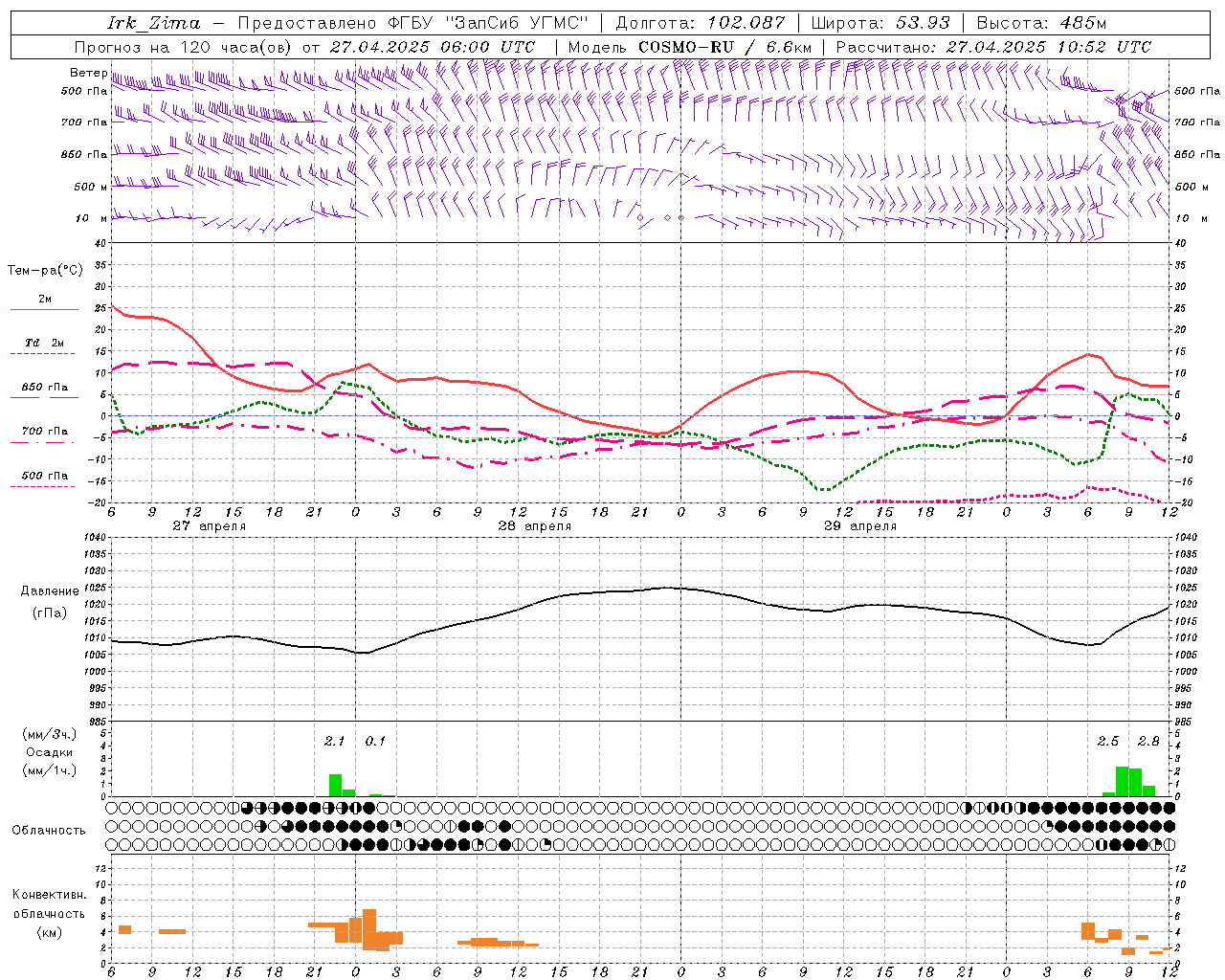The width and height of the screenshot is (1225, 980).
Task: Click the "(мм/1ч.)" units label
Action: coord(50,770)
